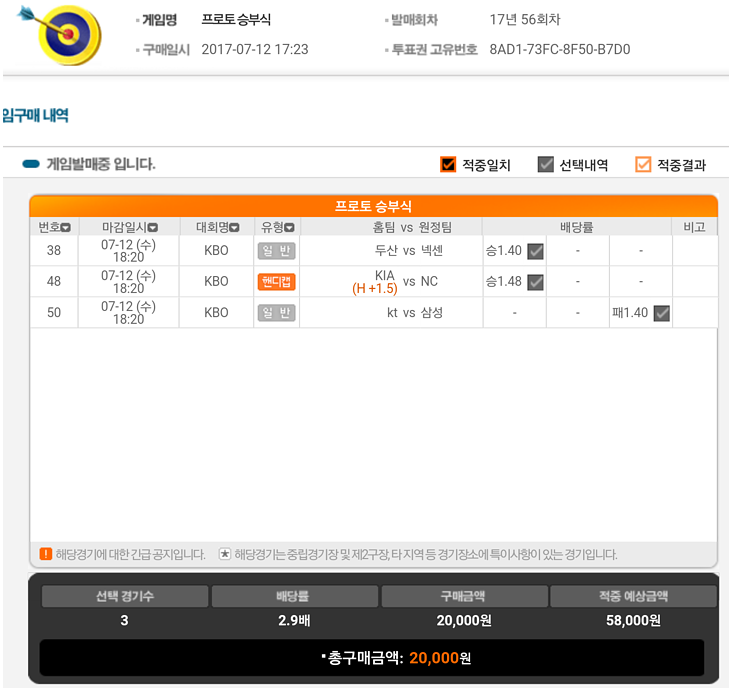This screenshot has height=694, width=729.
Task: Click the 선택 경기수 summary header
Action: [x=125, y=596]
